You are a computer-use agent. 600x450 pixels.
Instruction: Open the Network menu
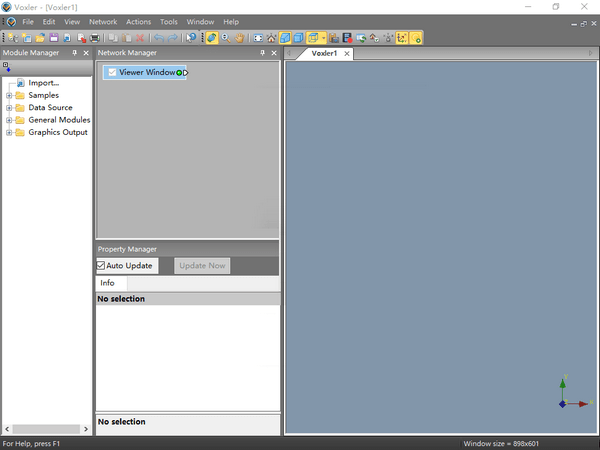coord(103,22)
